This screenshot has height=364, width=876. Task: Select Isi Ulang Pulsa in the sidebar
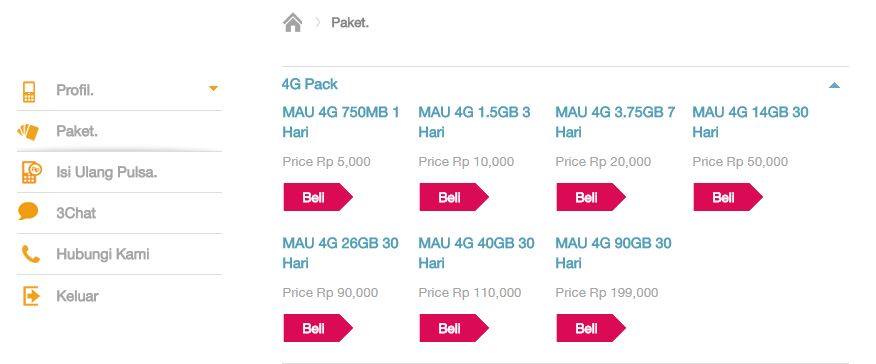coord(107,173)
